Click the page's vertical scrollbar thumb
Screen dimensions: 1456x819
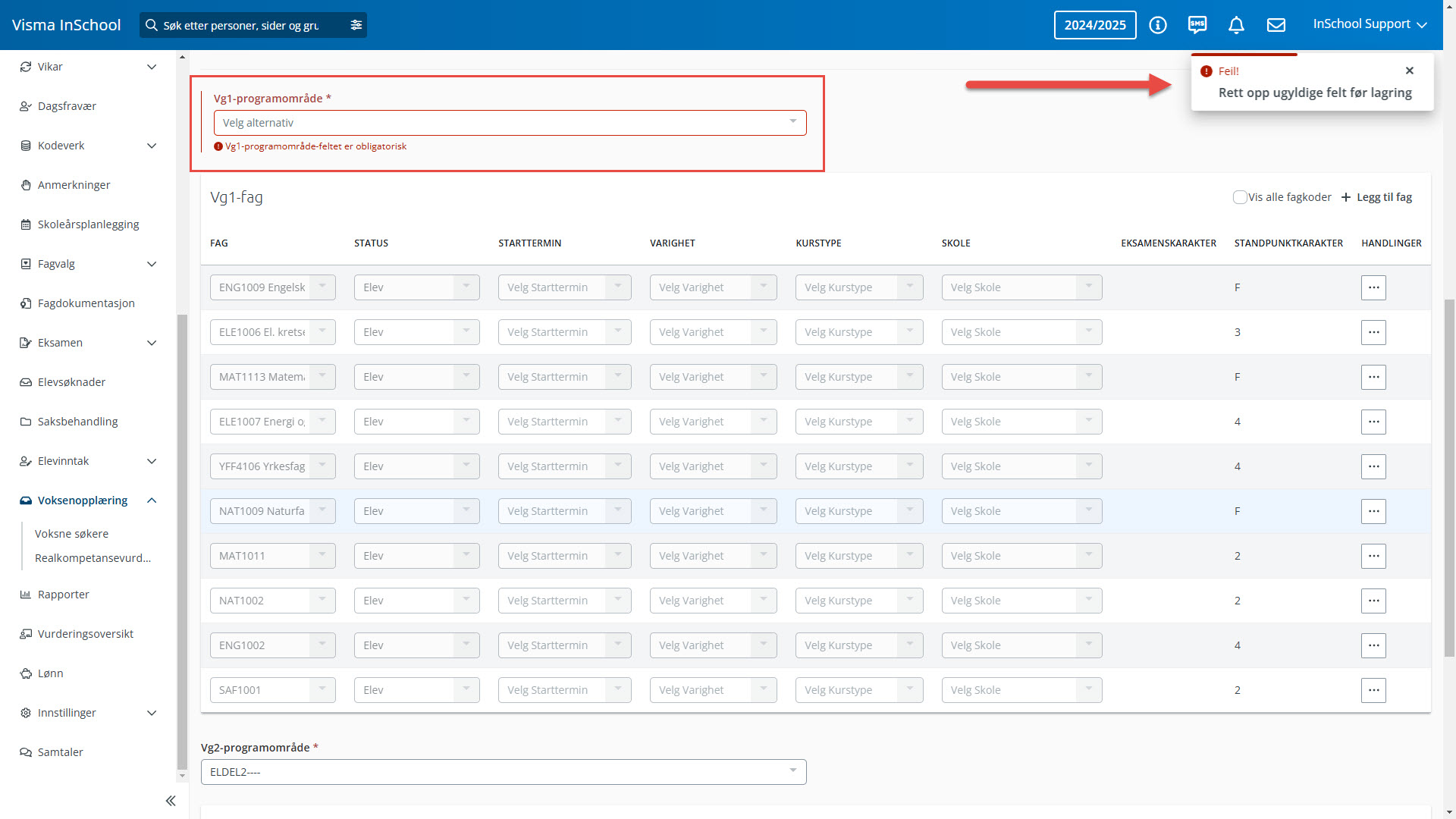point(1449,478)
